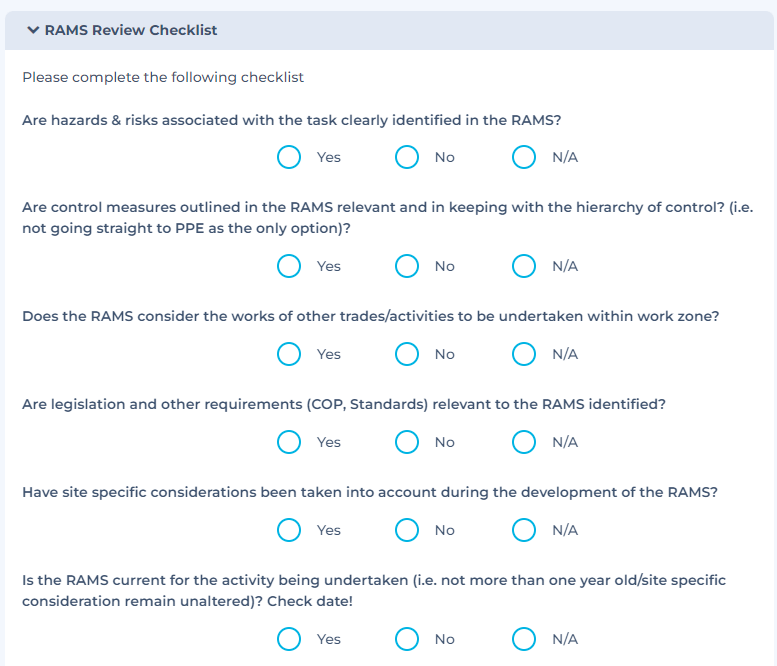Tick Yes for RAMS current check date question
The height and width of the screenshot is (666, 777).
point(289,639)
